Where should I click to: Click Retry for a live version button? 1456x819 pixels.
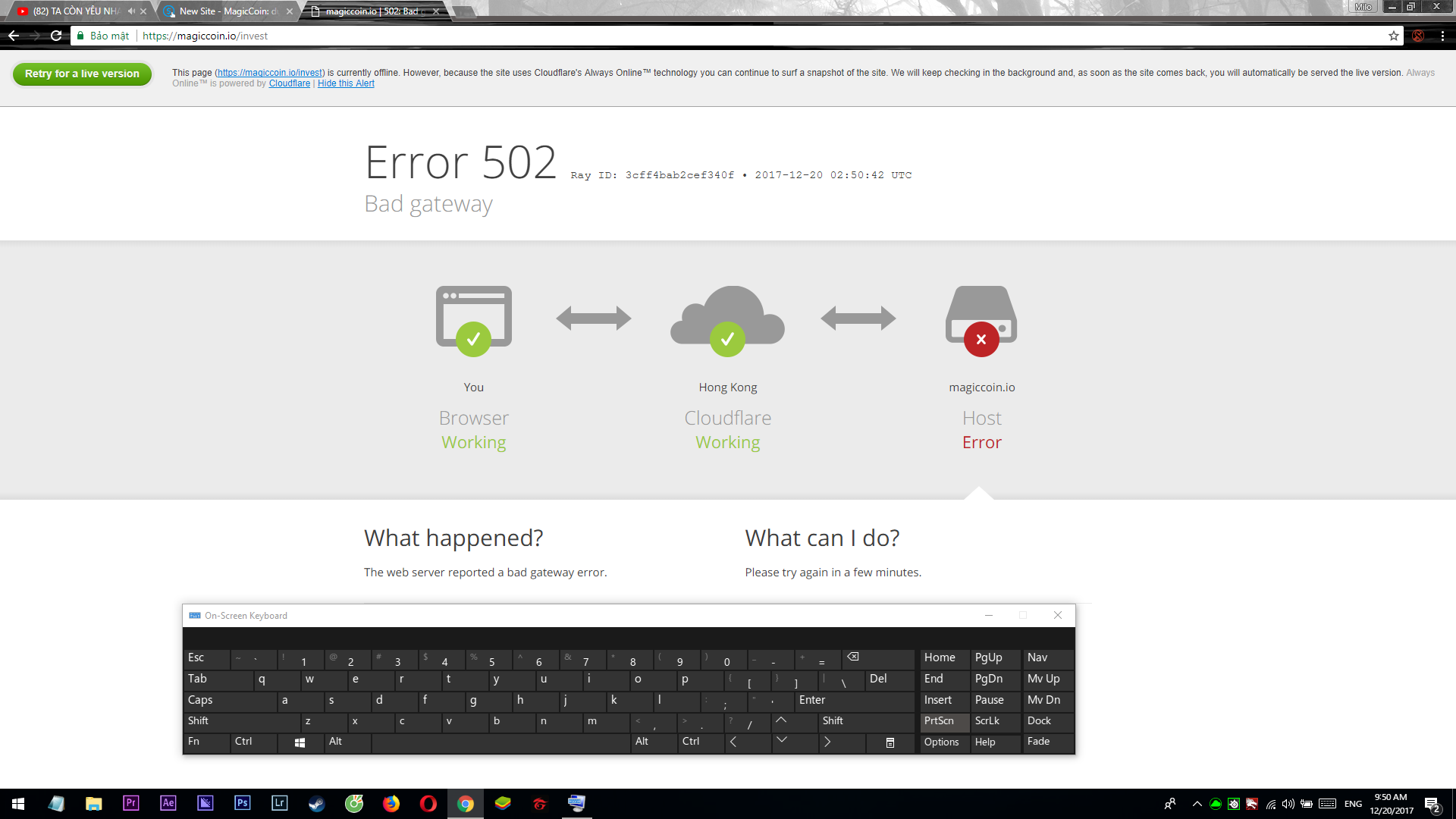pyautogui.click(x=82, y=74)
